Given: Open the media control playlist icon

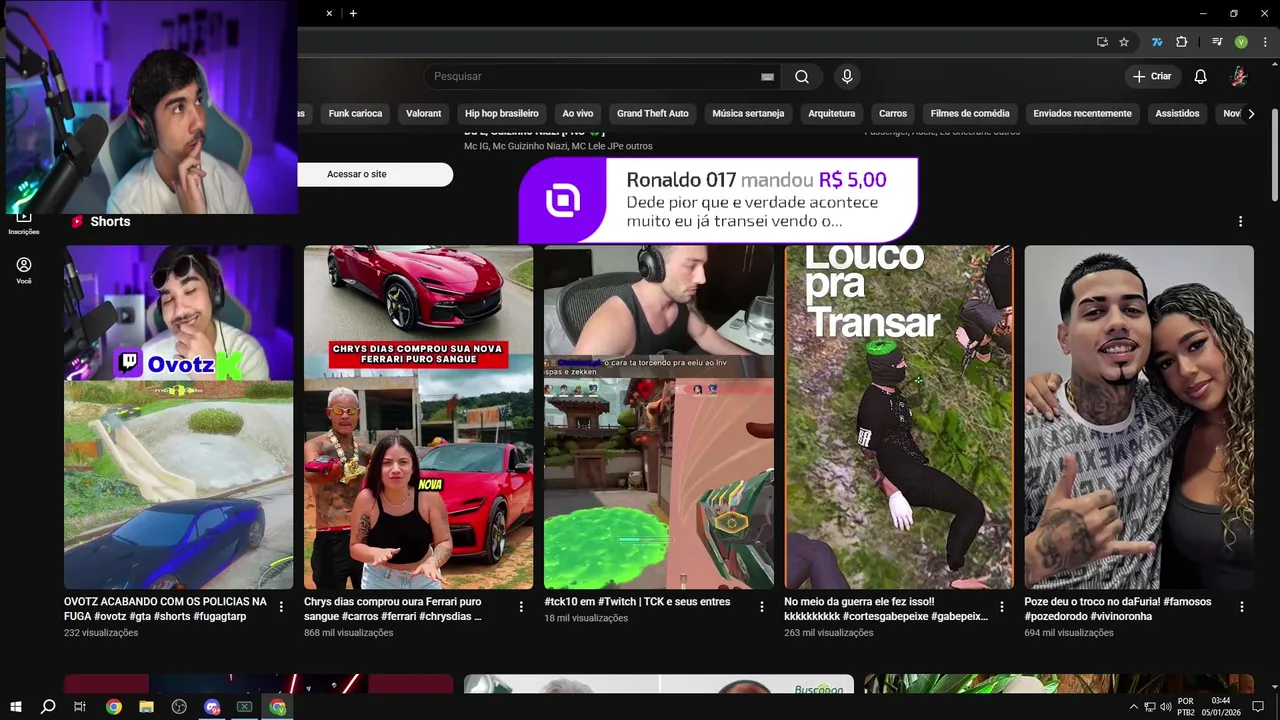Looking at the screenshot, I should pyautogui.click(x=1217, y=42).
